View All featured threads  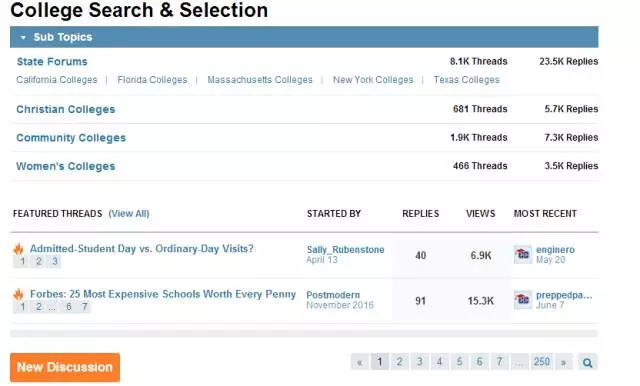click(129, 213)
